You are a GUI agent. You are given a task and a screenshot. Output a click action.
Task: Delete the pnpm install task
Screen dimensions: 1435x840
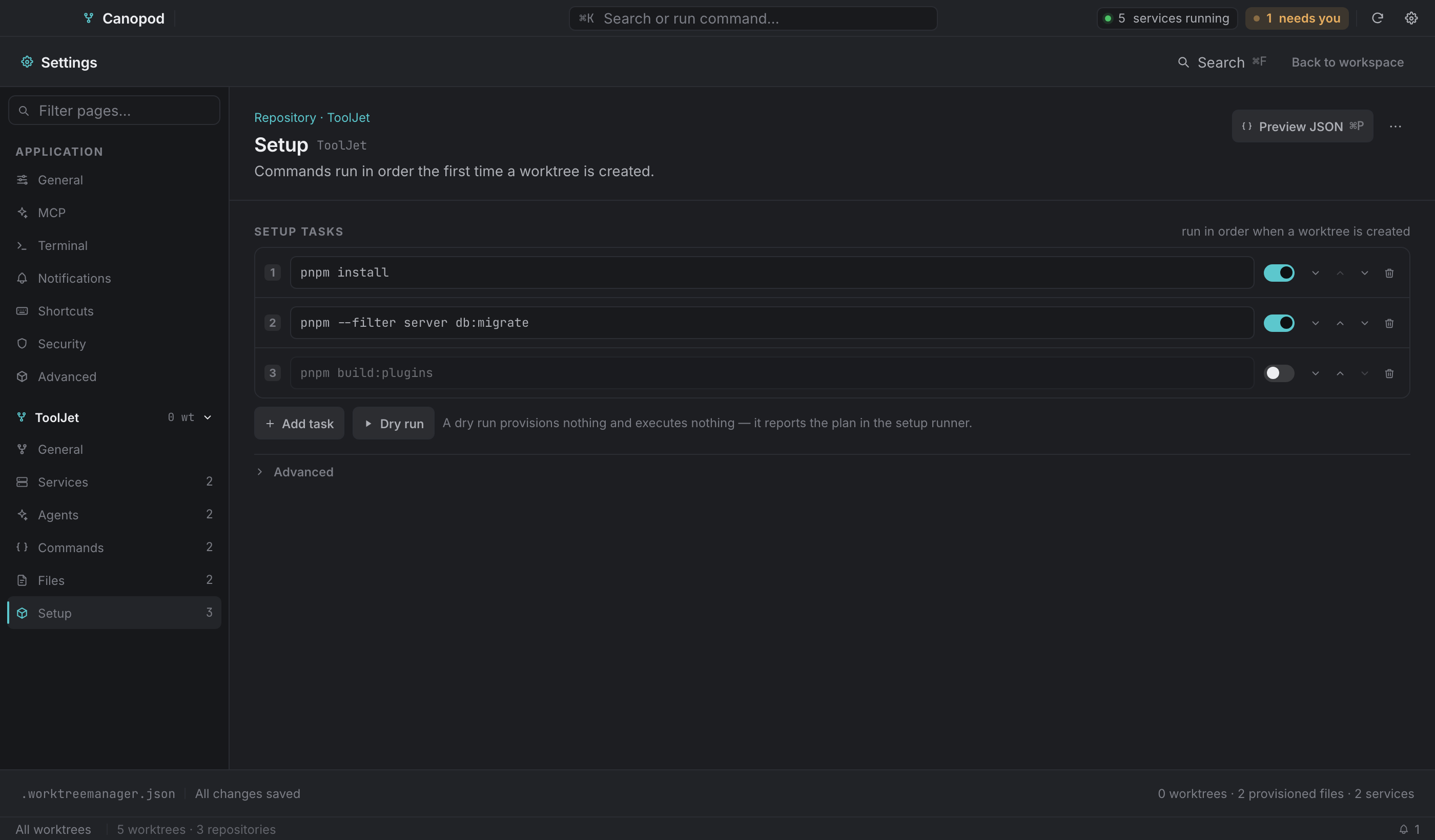[x=1389, y=272]
